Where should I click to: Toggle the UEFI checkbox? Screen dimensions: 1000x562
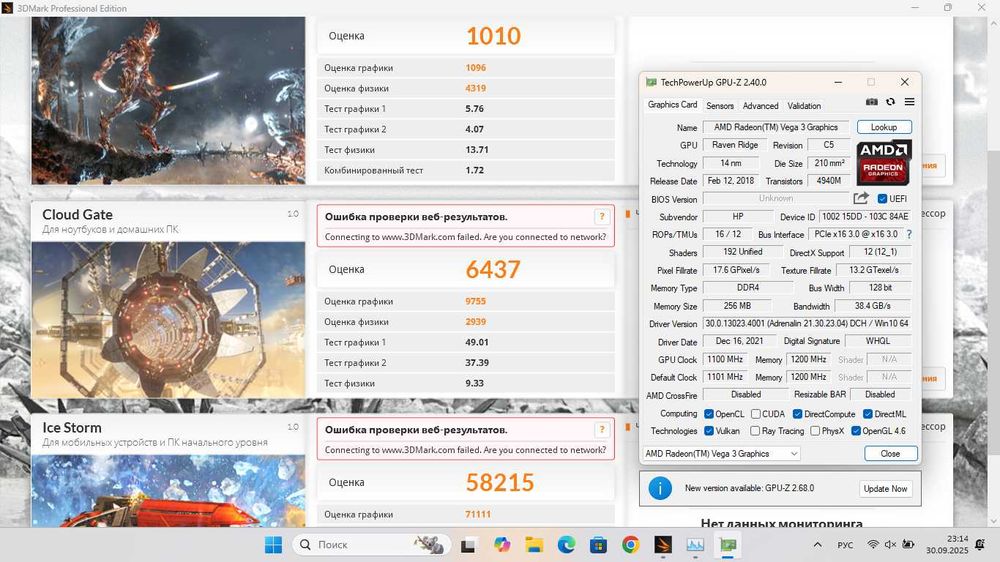point(882,198)
